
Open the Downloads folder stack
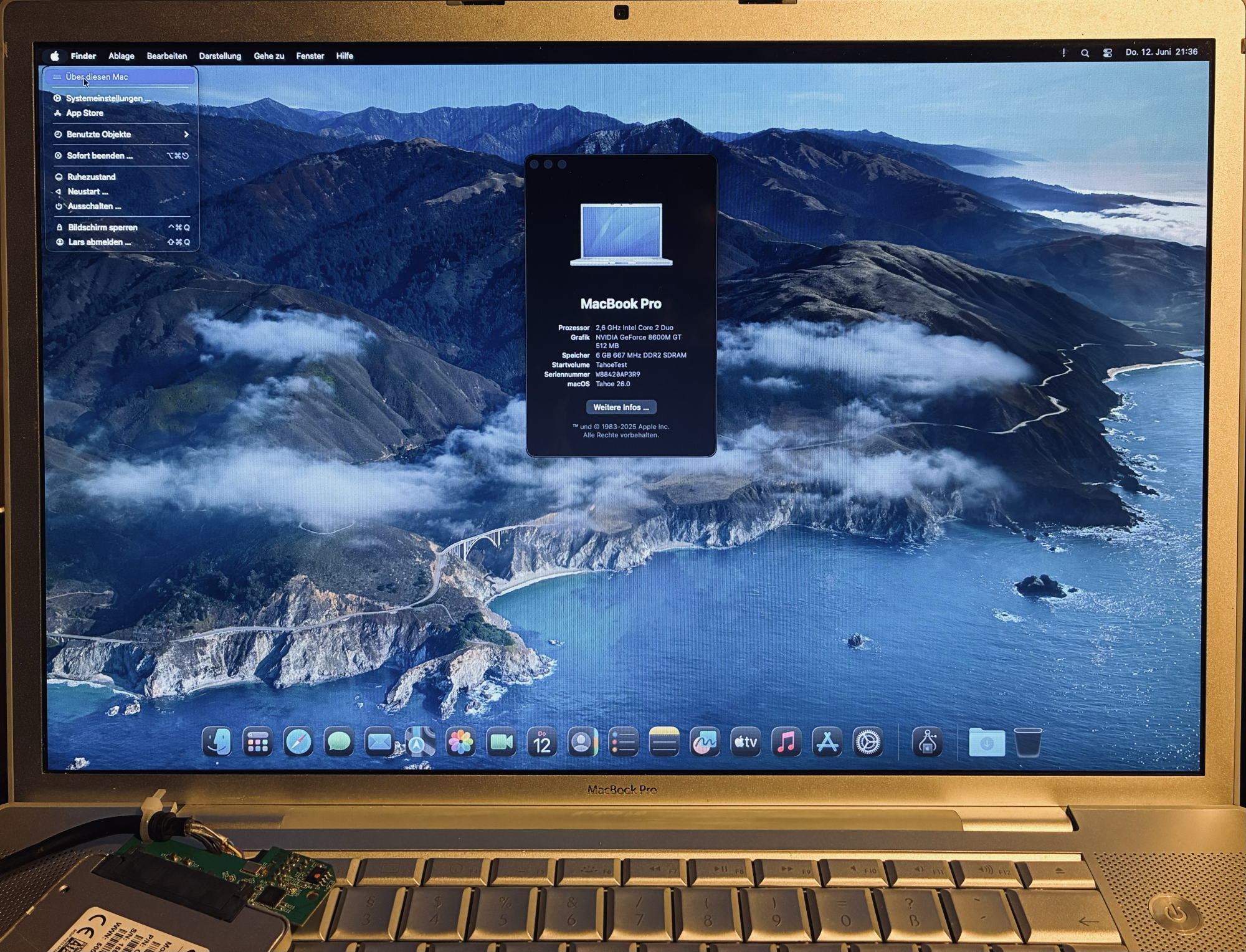(987, 743)
